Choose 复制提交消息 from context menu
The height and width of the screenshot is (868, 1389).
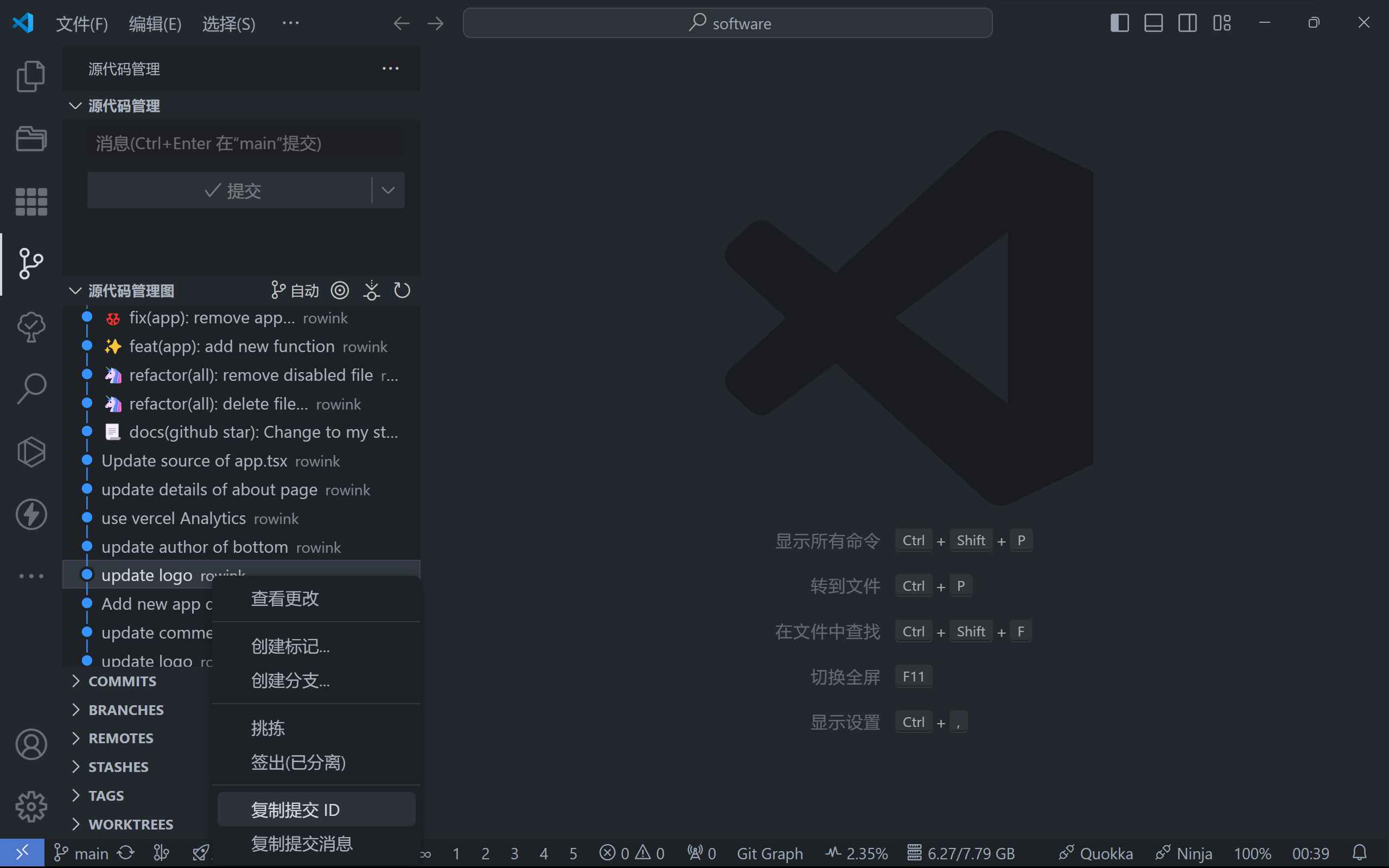click(316, 843)
